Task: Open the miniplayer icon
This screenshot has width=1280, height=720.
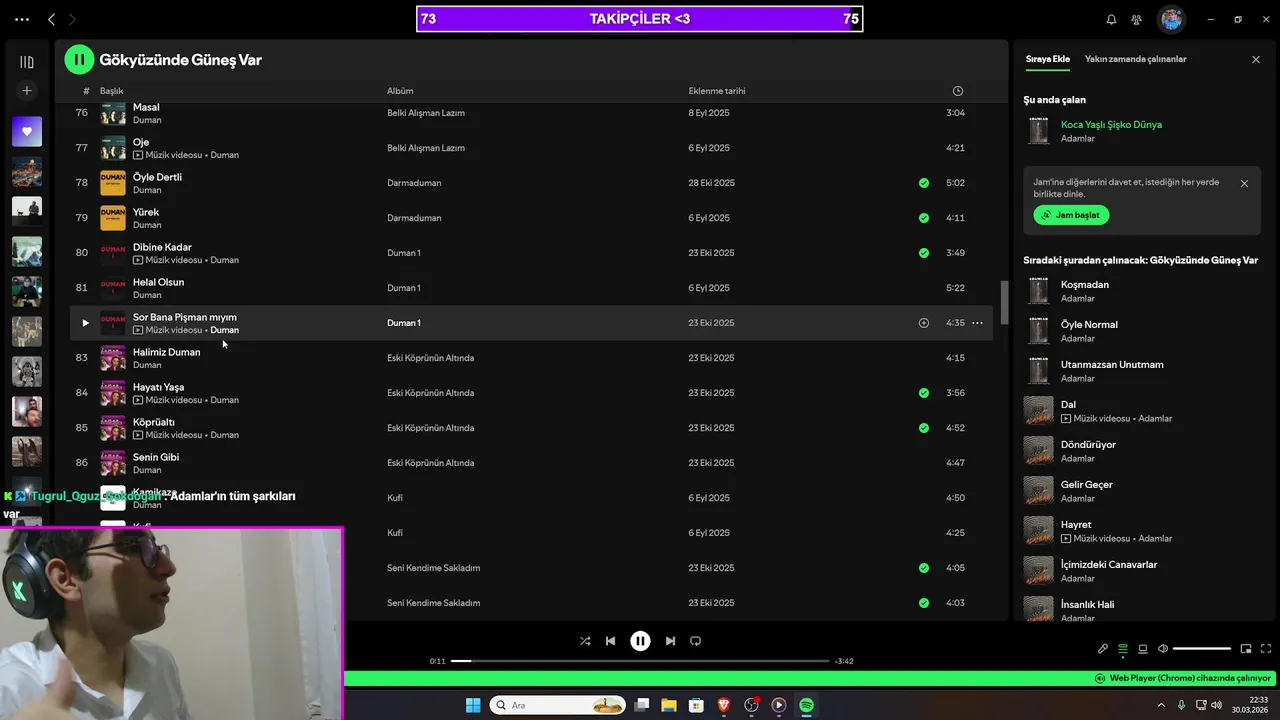Action: (1247, 649)
